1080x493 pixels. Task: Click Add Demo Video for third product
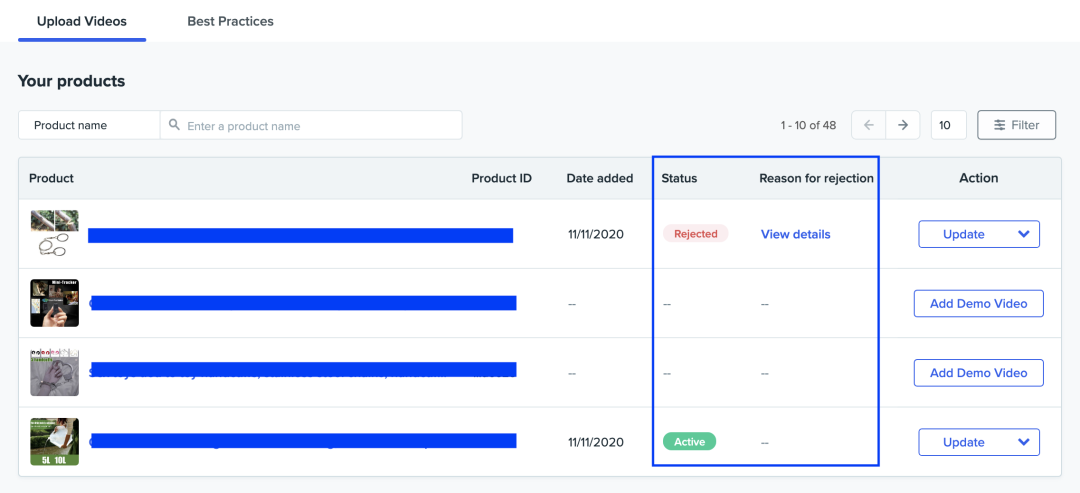pyautogui.click(x=978, y=373)
